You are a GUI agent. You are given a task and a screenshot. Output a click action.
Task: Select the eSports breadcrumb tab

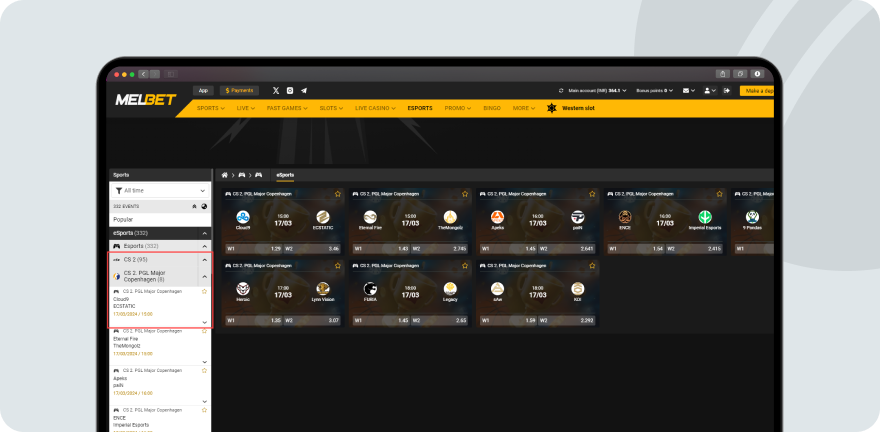click(x=285, y=175)
